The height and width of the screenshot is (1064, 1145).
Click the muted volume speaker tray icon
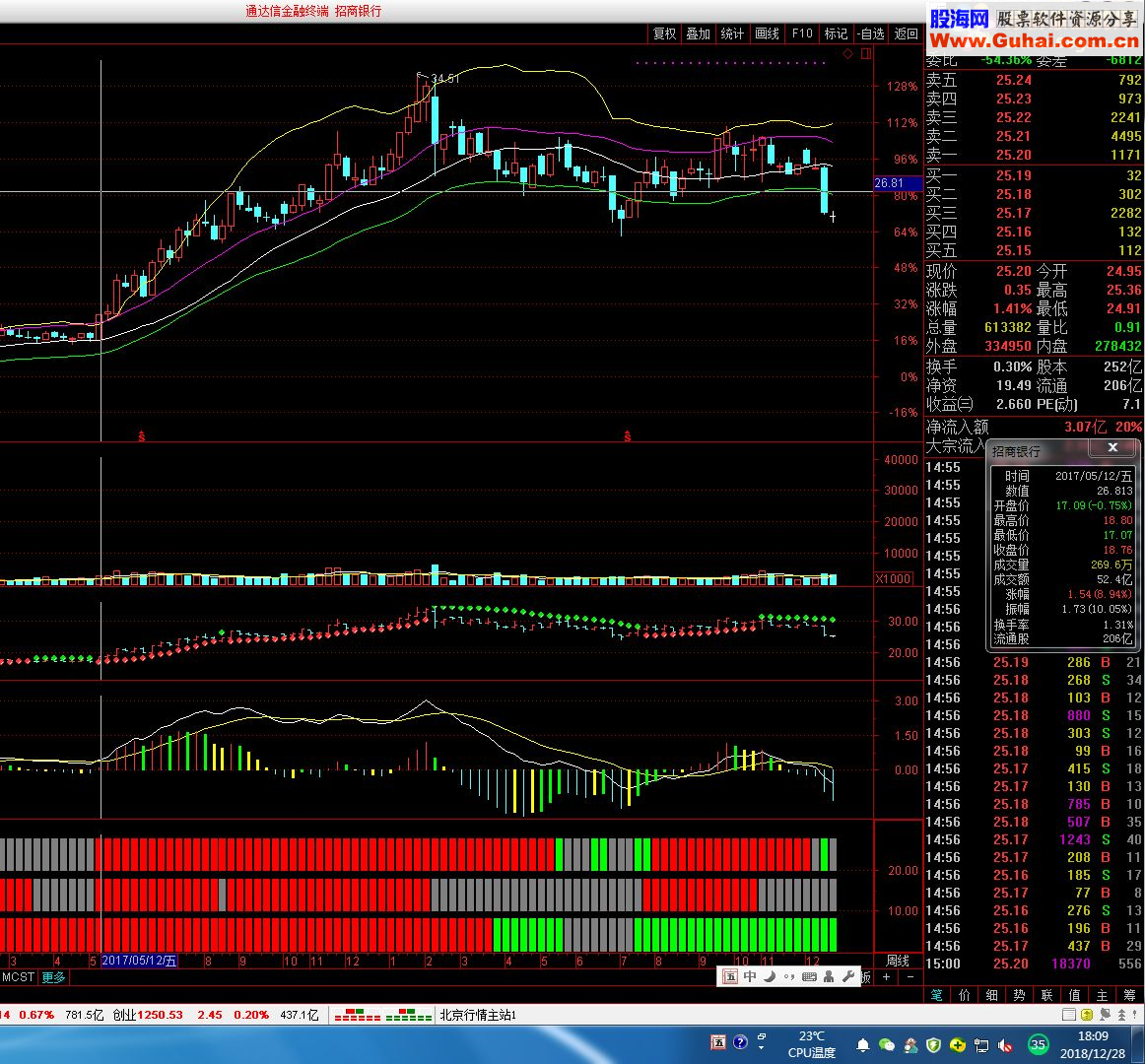pyautogui.click(x=1005, y=1045)
